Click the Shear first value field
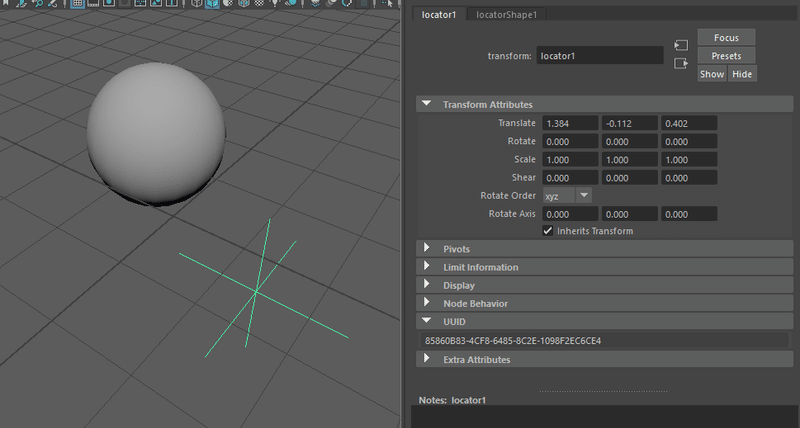Image resolution: width=800 pixels, height=428 pixels. (570, 178)
